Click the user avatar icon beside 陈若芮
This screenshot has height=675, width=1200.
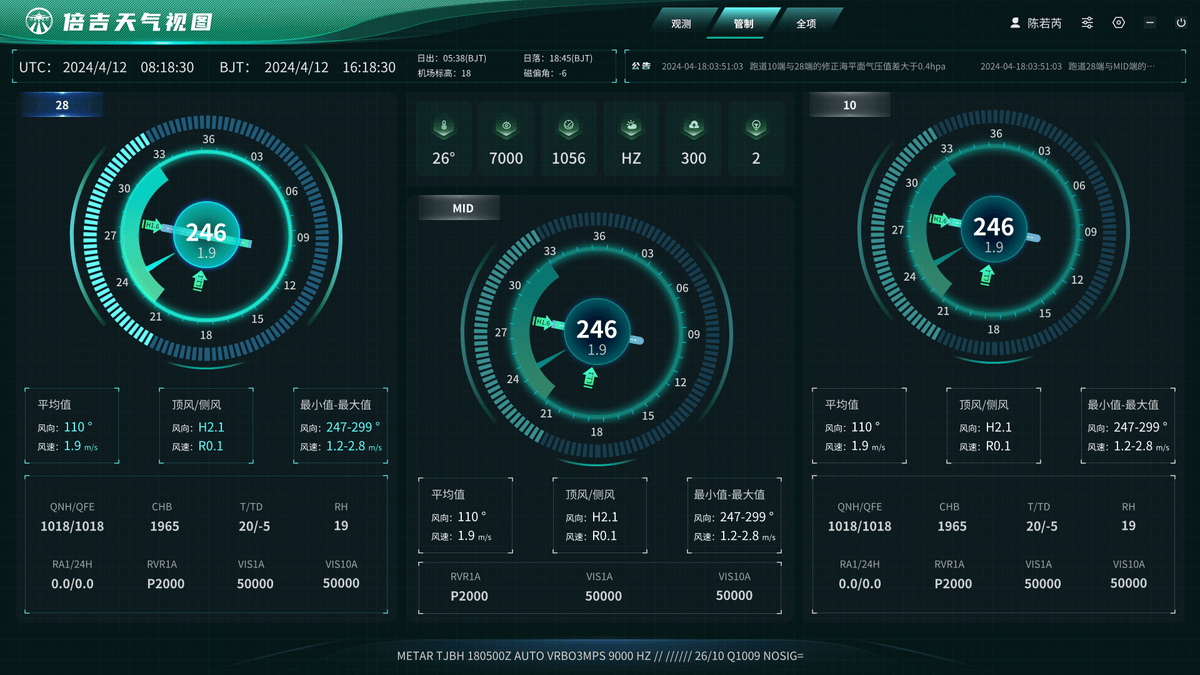[x=1016, y=23]
